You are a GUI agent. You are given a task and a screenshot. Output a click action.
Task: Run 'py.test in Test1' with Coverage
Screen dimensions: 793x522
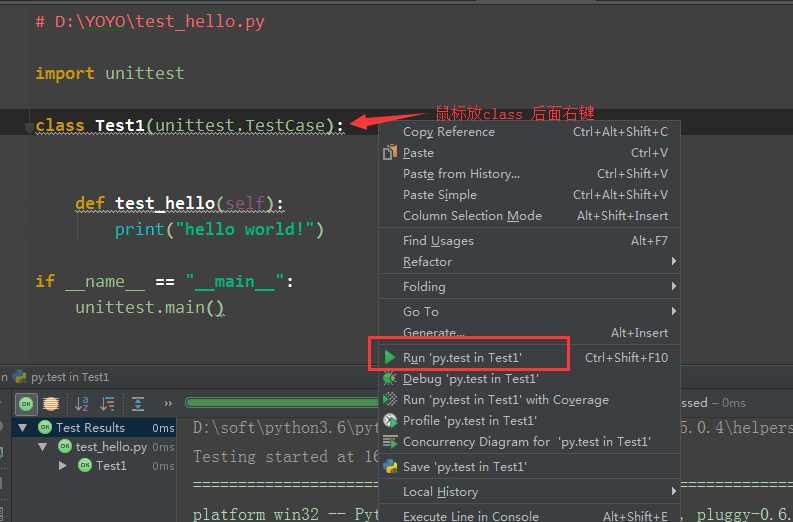pos(530,400)
